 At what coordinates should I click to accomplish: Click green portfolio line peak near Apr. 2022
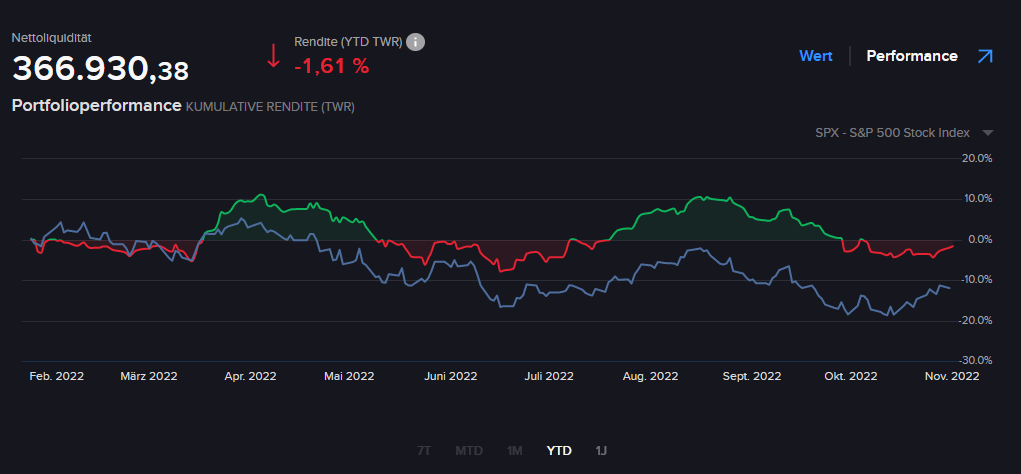pos(261,195)
